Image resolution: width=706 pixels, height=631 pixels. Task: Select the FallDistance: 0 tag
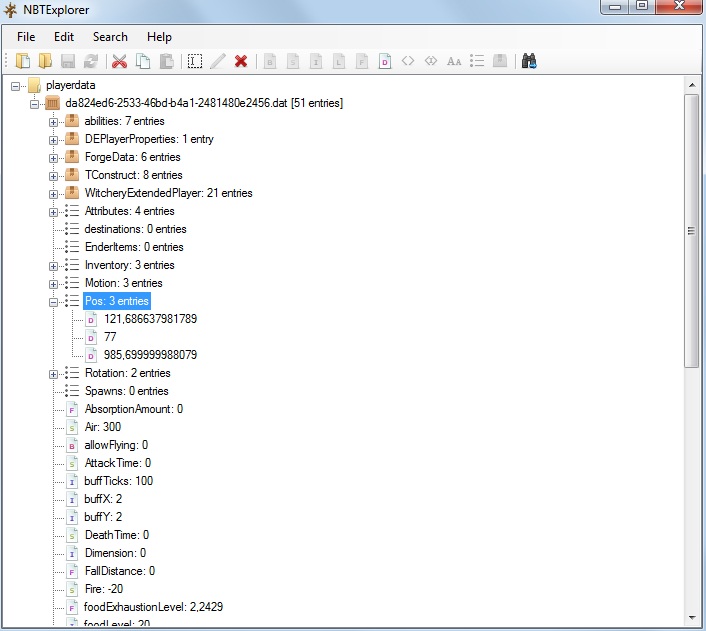[x=120, y=571]
